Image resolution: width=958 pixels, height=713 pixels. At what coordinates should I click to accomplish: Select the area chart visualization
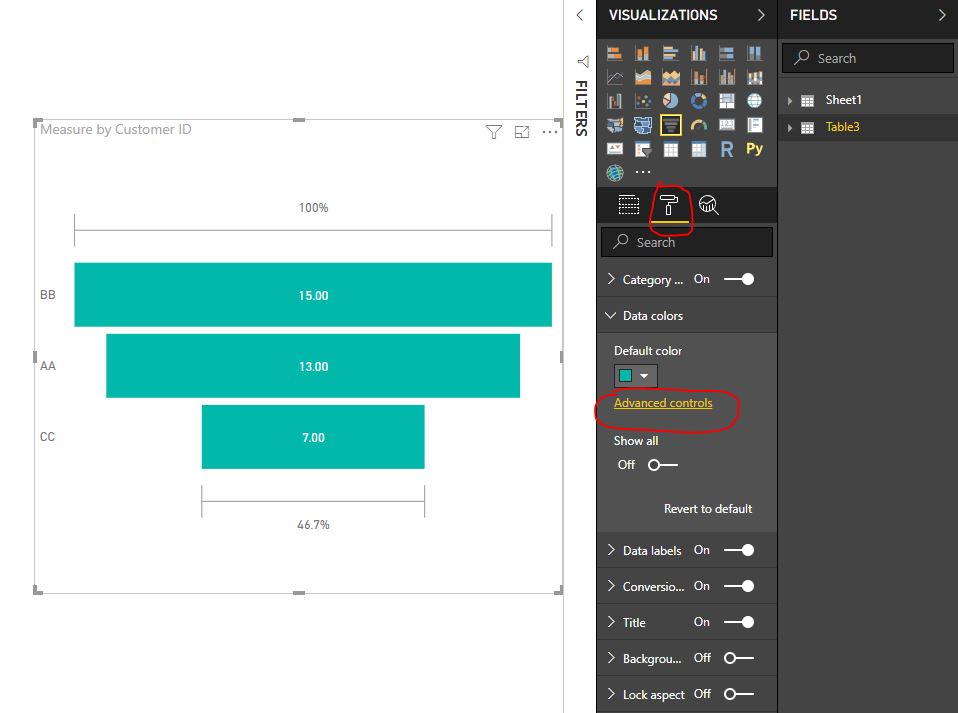point(642,78)
